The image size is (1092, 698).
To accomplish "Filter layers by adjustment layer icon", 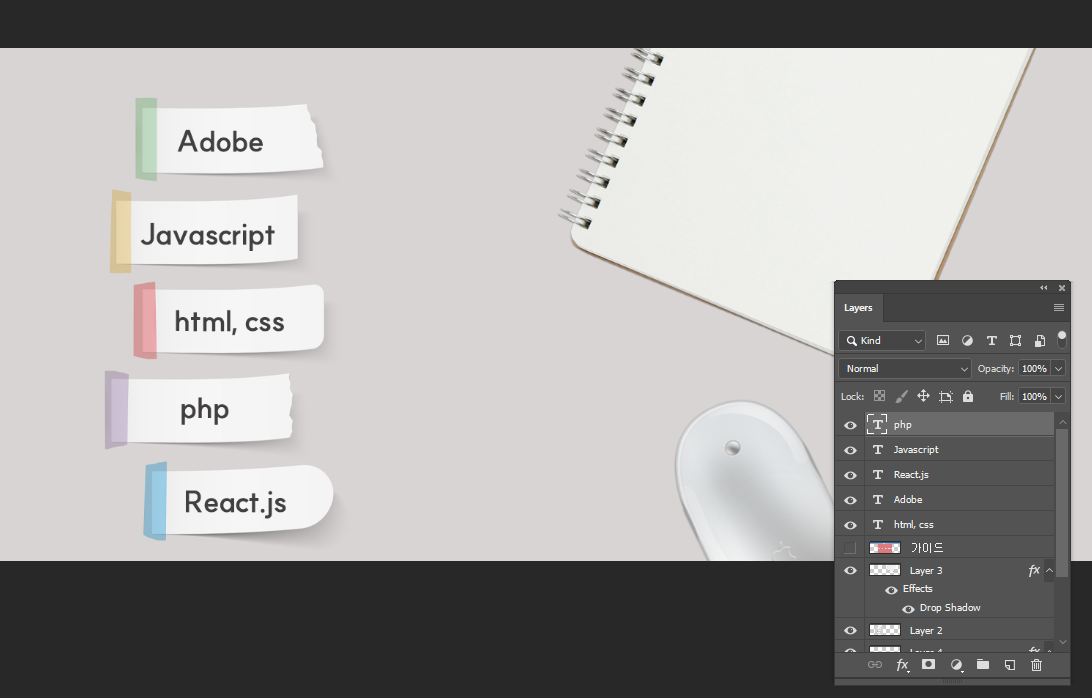I will pyautogui.click(x=967, y=341).
